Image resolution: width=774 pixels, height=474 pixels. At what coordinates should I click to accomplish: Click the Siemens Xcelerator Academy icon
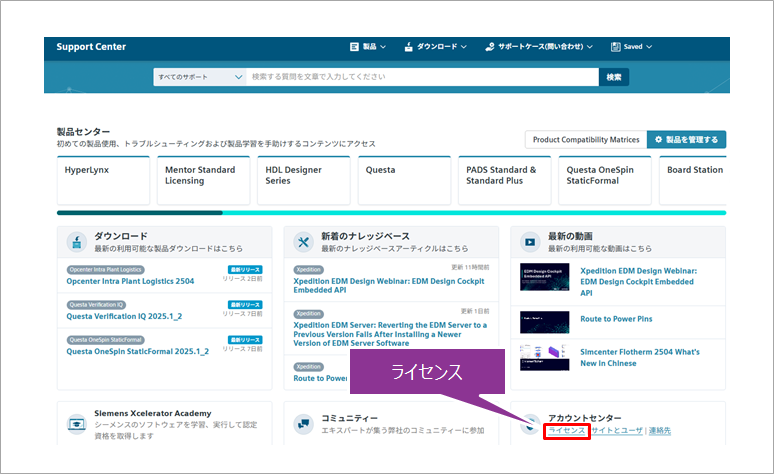(x=77, y=424)
